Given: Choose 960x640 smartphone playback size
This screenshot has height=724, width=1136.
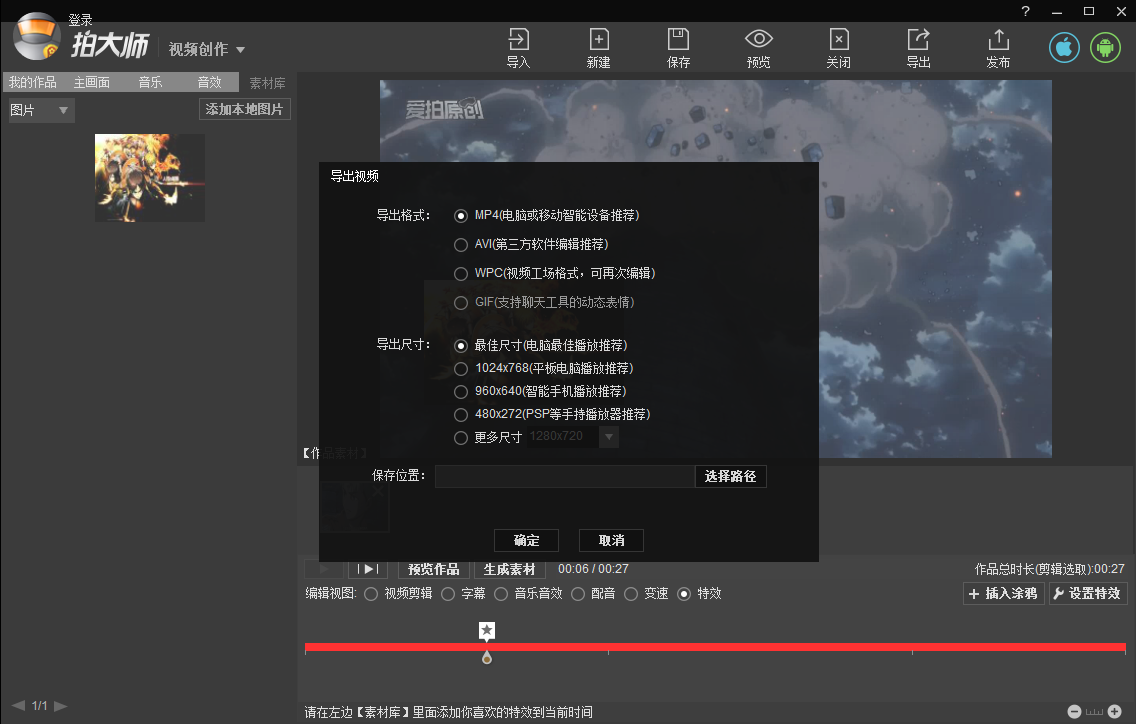Looking at the screenshot, I should click(x=461, y=391).
